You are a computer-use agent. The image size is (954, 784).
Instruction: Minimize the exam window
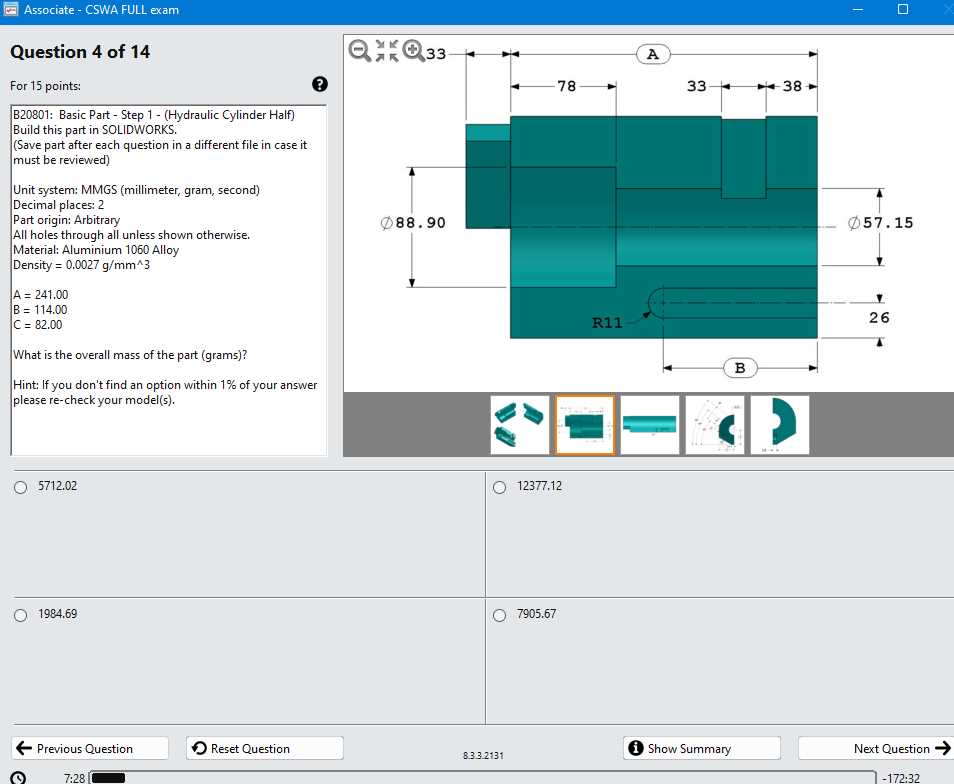(x=858, y=10)
